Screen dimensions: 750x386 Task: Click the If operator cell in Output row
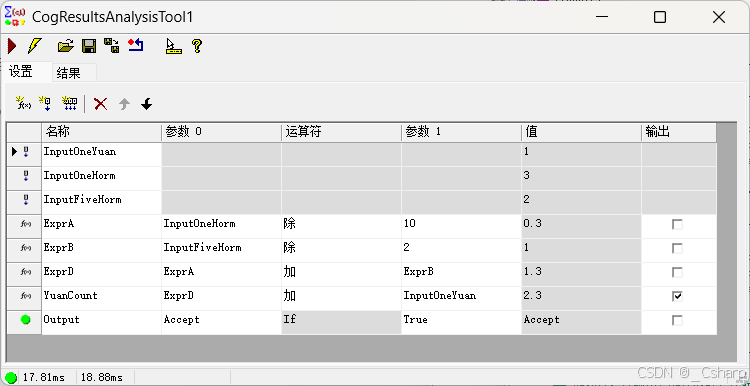(341, 321)
